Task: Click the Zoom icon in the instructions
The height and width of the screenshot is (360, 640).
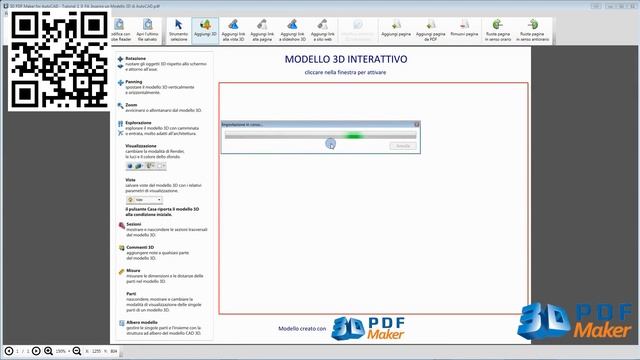Action: [120, 106]
